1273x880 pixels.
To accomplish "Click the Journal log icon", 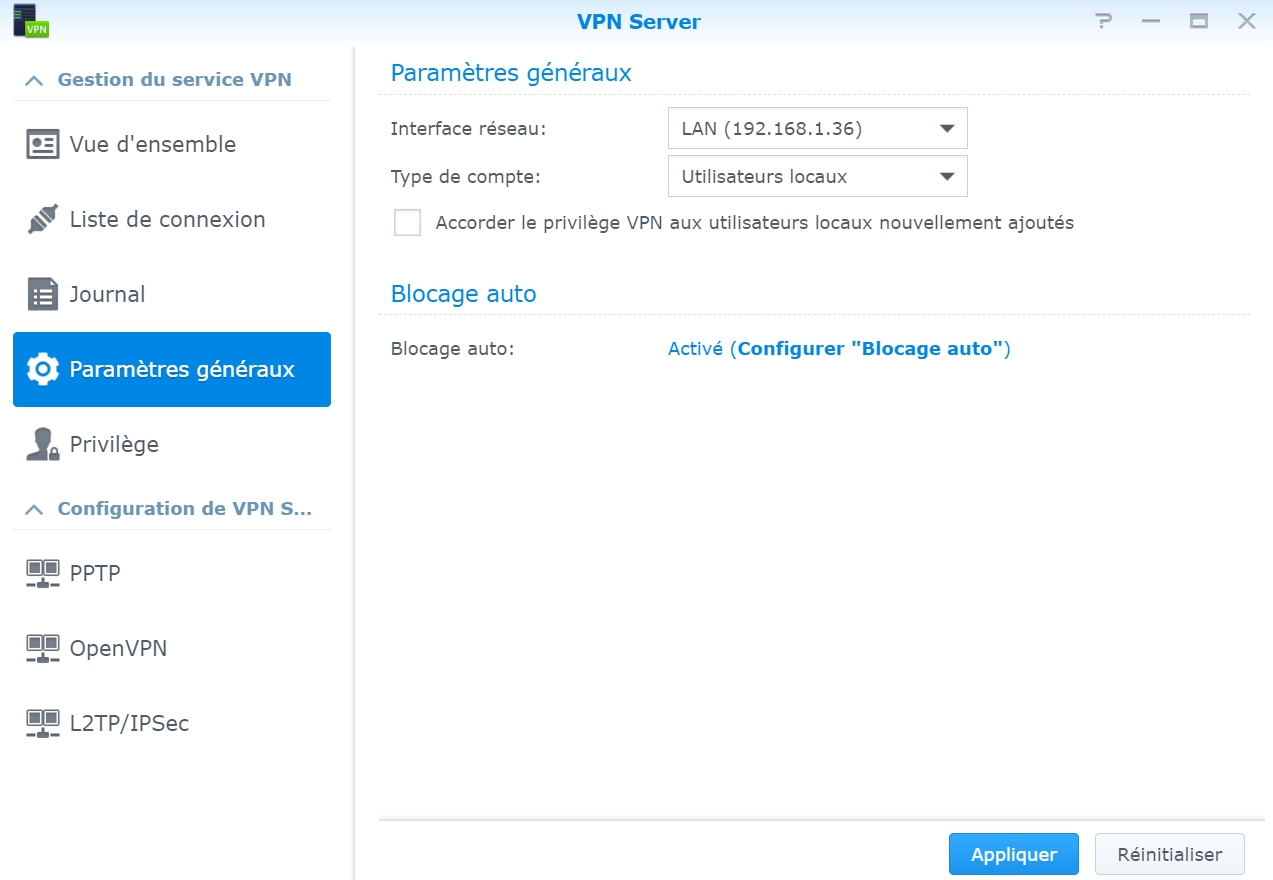I will click(42, 294).
